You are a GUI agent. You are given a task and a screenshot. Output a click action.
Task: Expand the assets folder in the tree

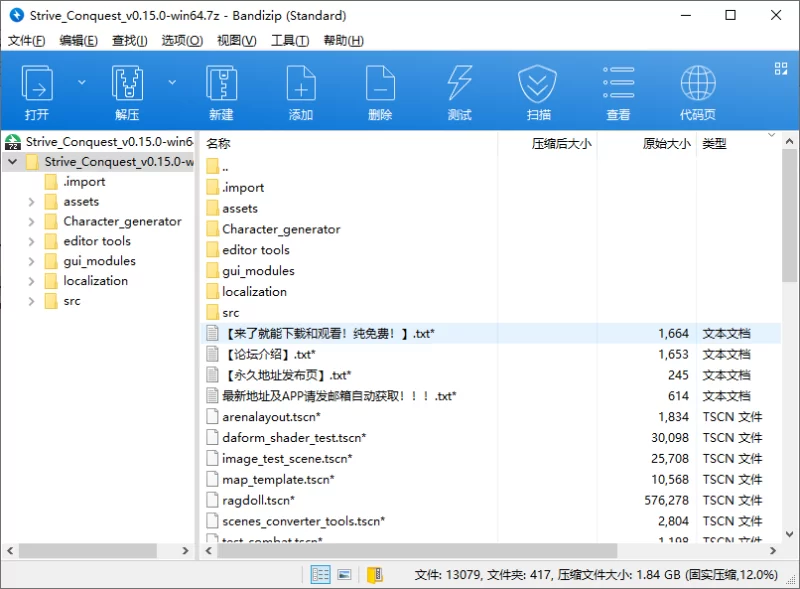[31, 202]
